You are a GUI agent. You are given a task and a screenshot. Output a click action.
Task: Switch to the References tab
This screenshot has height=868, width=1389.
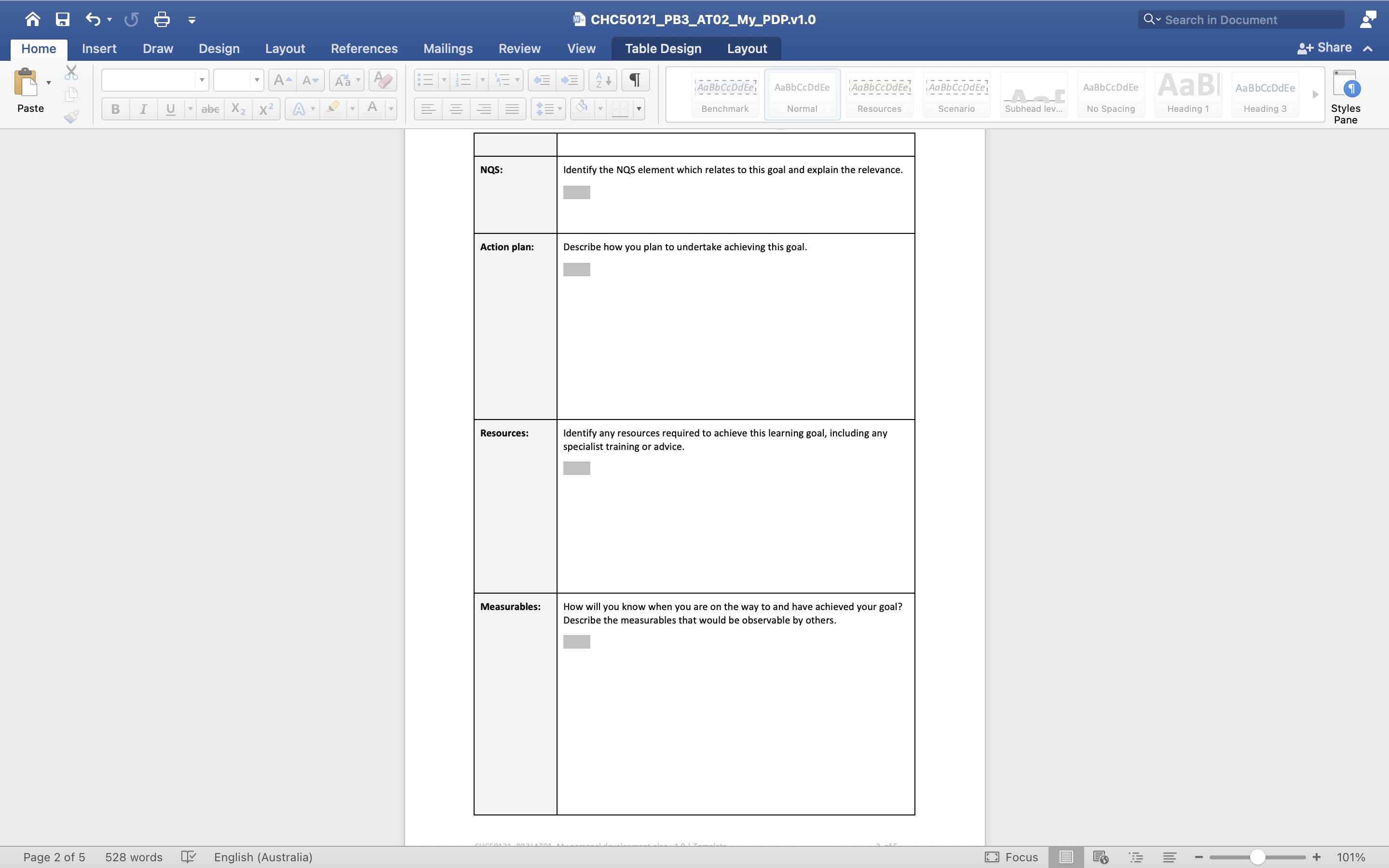click(x=364, y=49)
